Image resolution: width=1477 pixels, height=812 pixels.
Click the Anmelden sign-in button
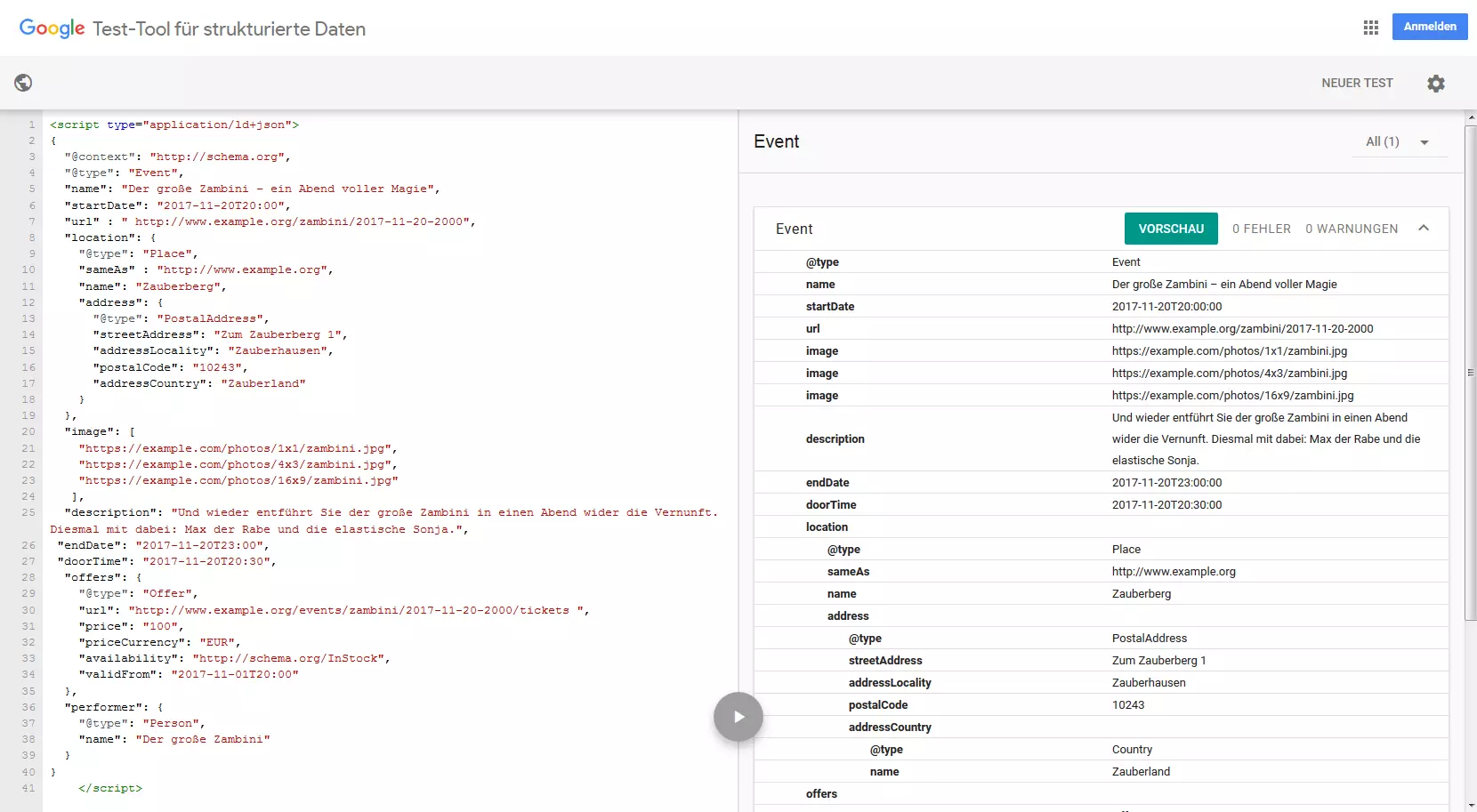tap(1430, 27)
